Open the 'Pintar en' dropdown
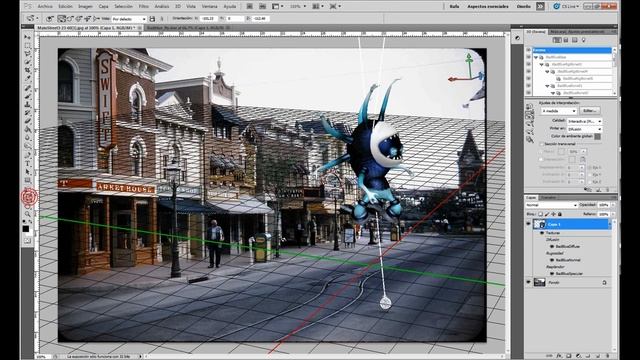 coord(584,129)
